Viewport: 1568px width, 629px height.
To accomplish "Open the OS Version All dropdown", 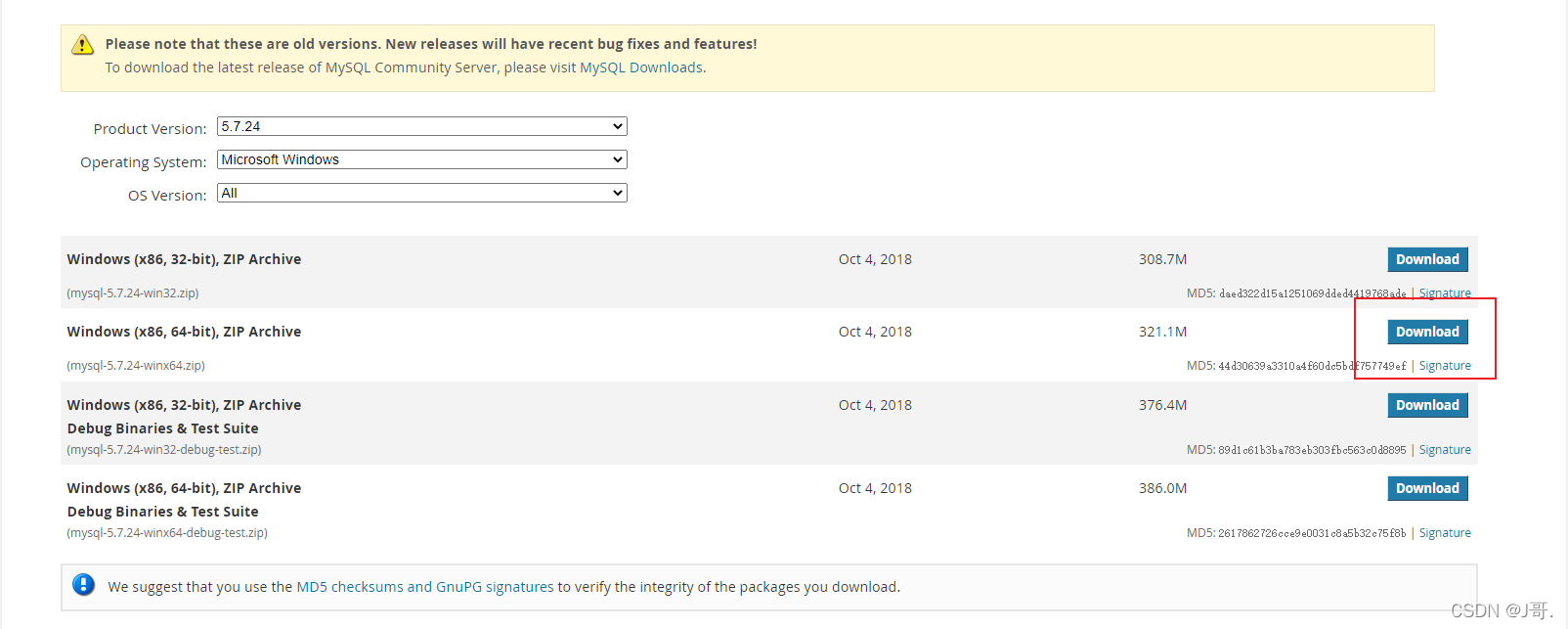I will pyautogui.click(x=421, y=193).
